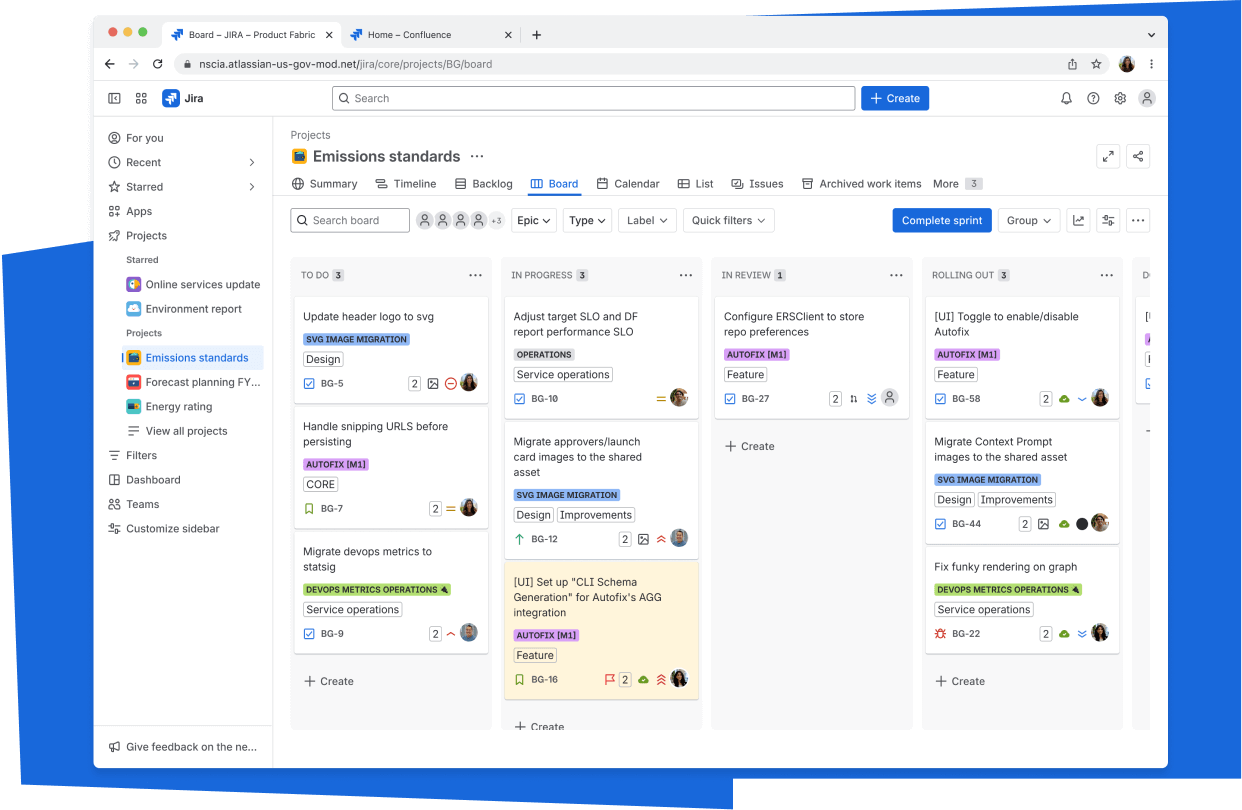Open view settings sliders icon
Screen dimensions: 1242x810
tap(1107, 220)
